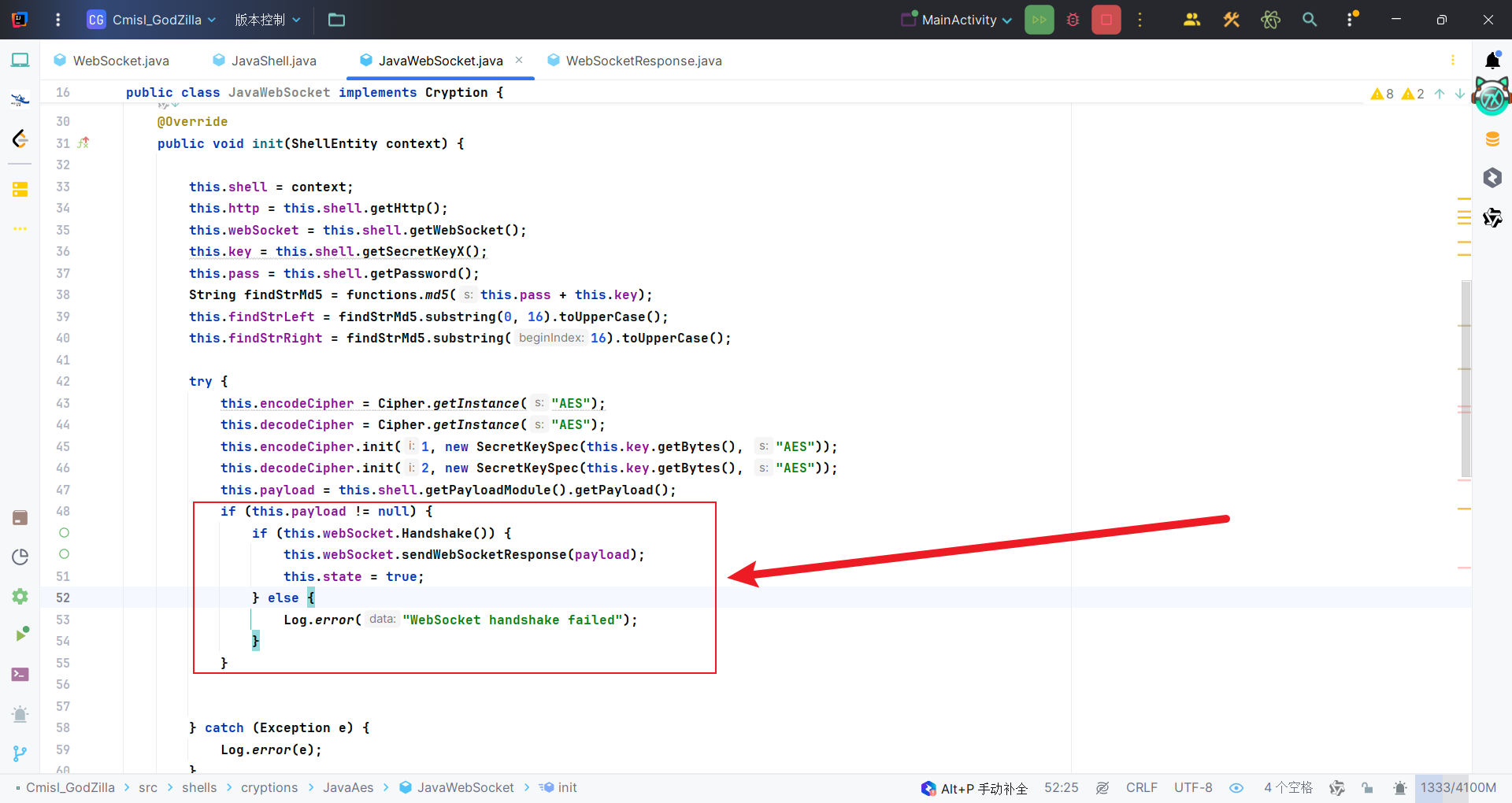The height and width of the screenshot is (803, 1512).
Task: Select the JavaWebSocket.java tab
Action: click(x=440, y=61)
